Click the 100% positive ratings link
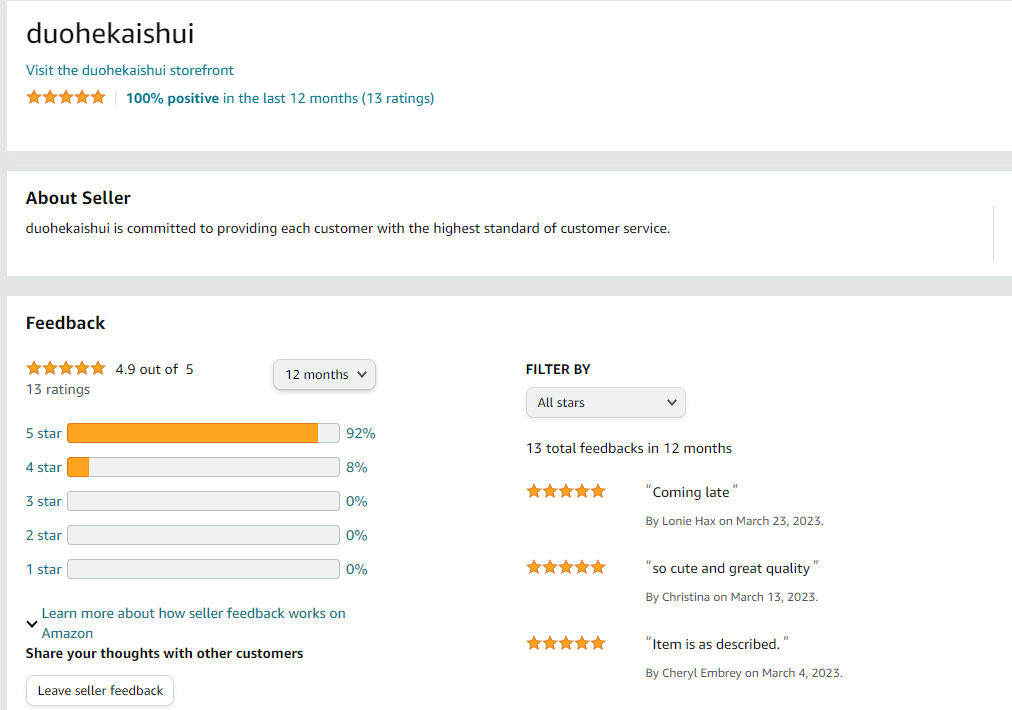 172,98
